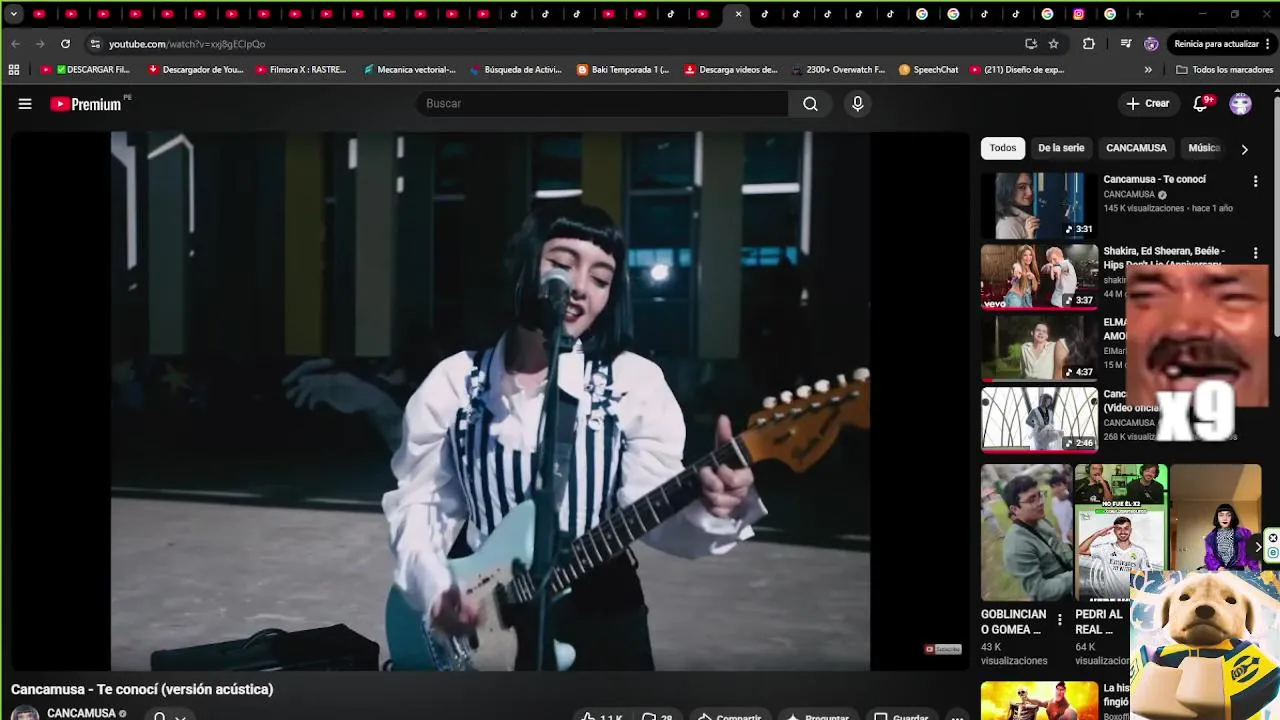Click Reinicia para actualizar button
The image size is (1280, 720).
coord(1216,44)
